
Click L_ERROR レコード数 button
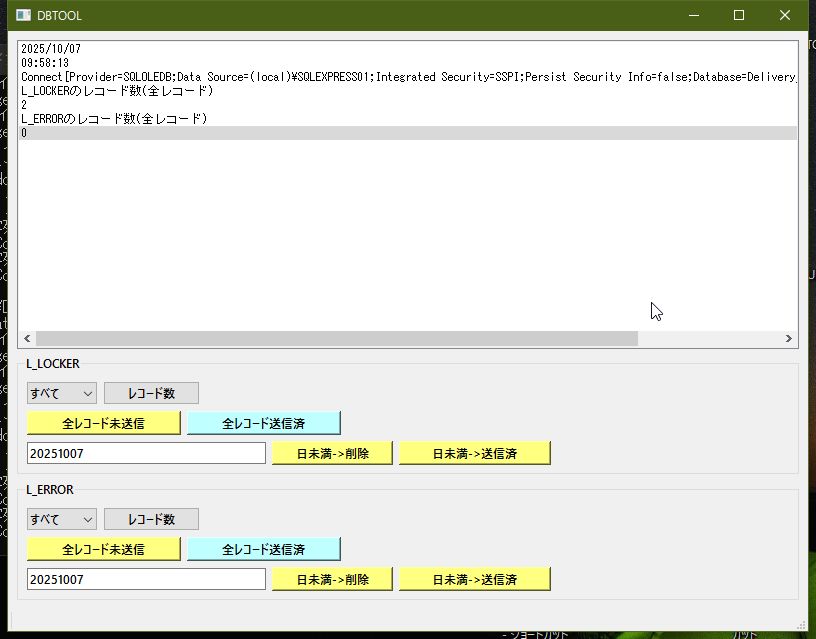click(151, 519)
